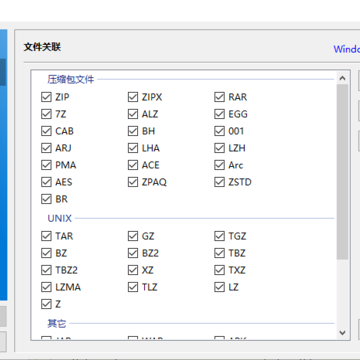Uncheck the LZMA checkbox
This screenshot has width=360, height=360.
coord(46,287)
